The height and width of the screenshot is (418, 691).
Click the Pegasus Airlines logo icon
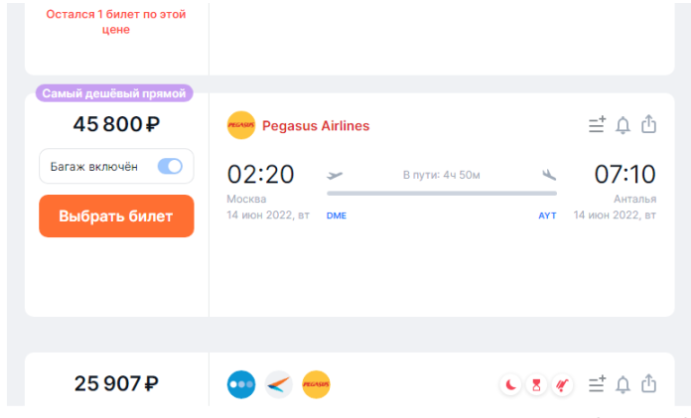coord(241,126)
